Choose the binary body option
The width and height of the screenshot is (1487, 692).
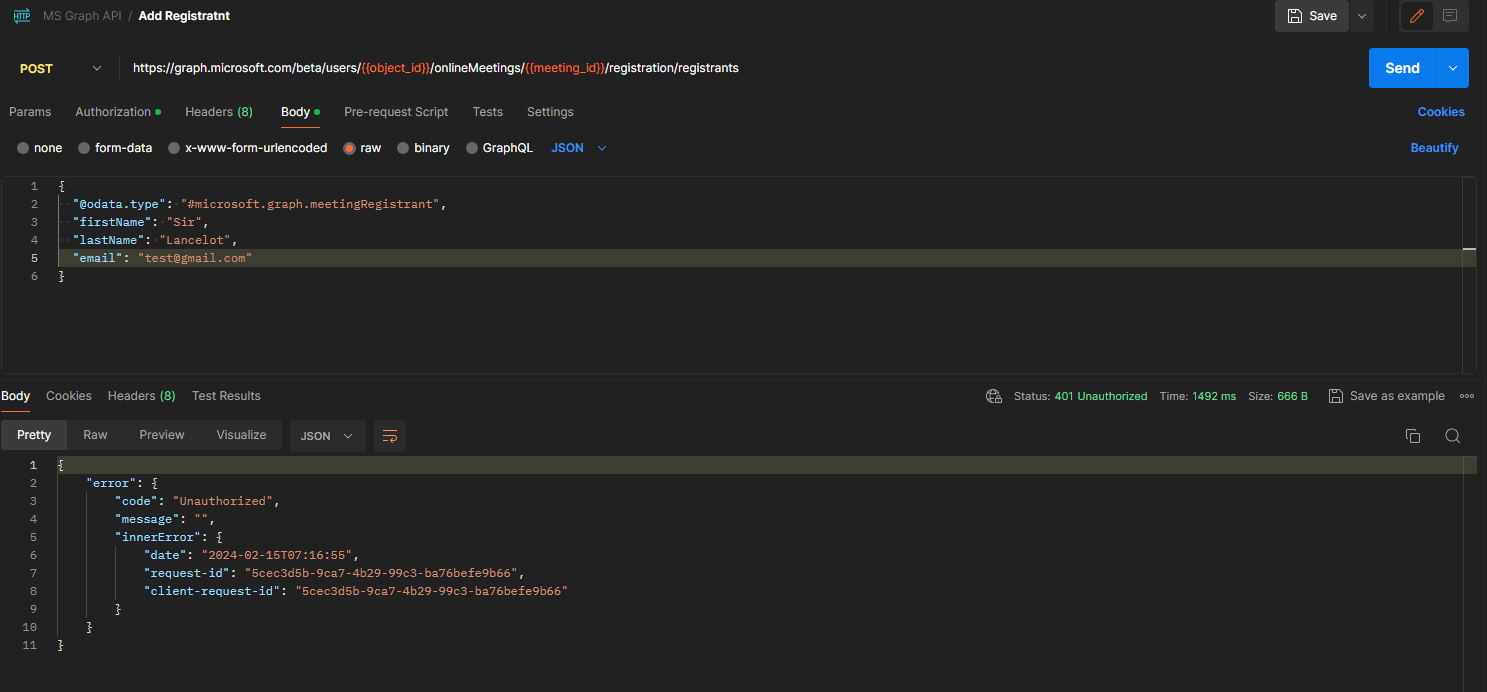[423, 147]
